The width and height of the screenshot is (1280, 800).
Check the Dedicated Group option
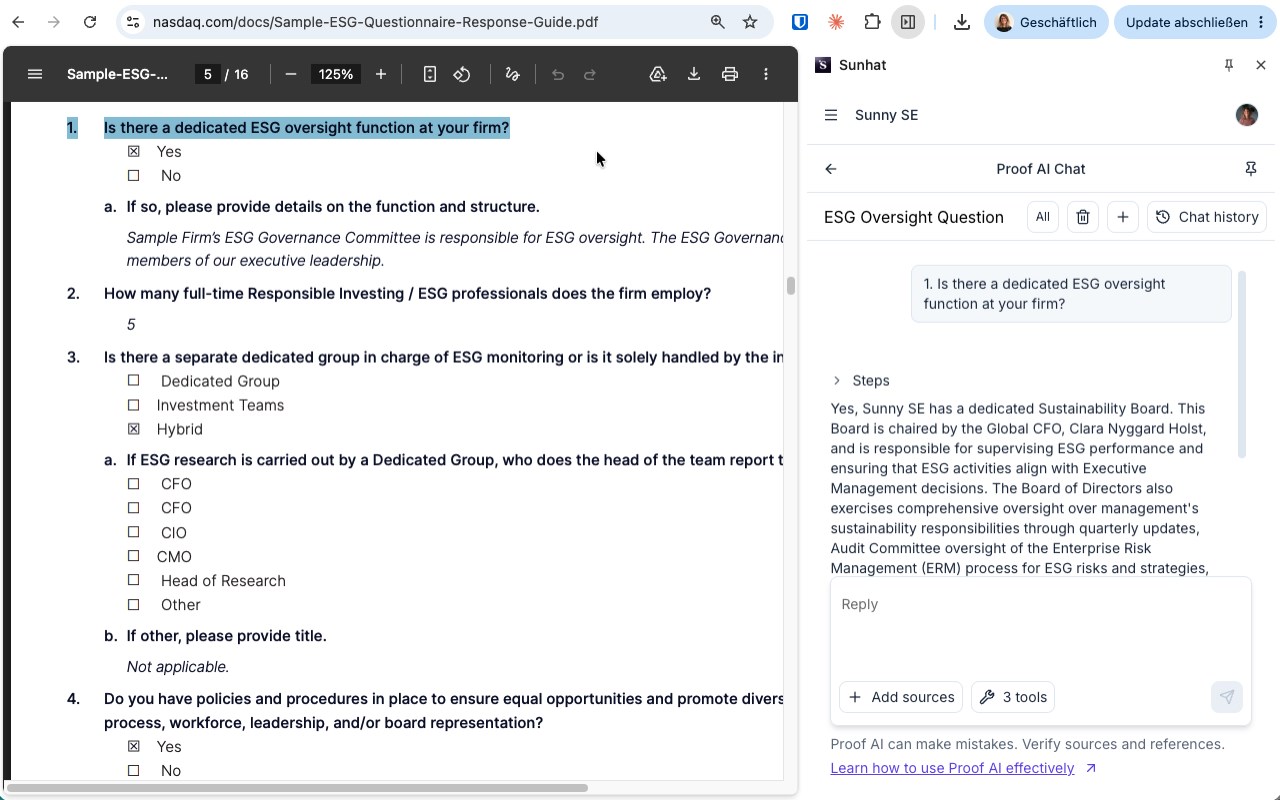coord(134,381)
